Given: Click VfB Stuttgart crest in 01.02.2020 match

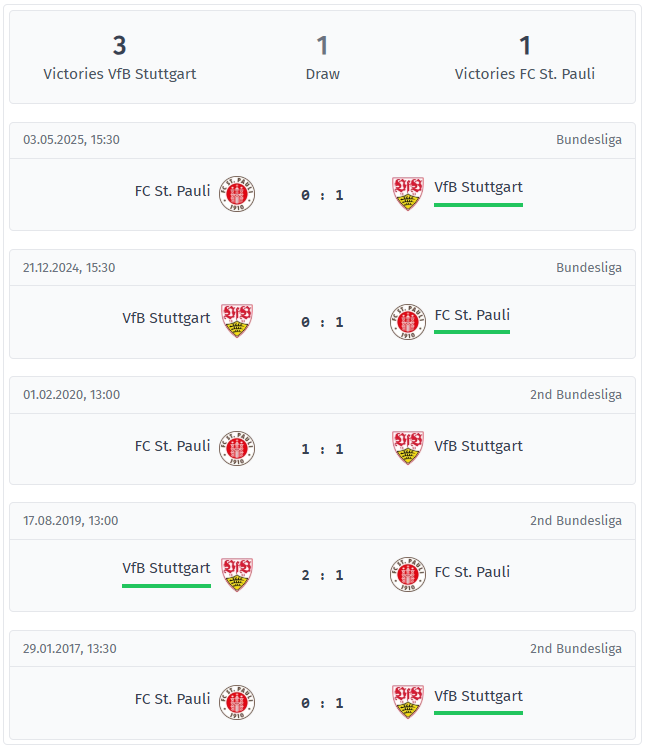Looking at the screenshot, I should pyautogui.click(x=408, y=447).
